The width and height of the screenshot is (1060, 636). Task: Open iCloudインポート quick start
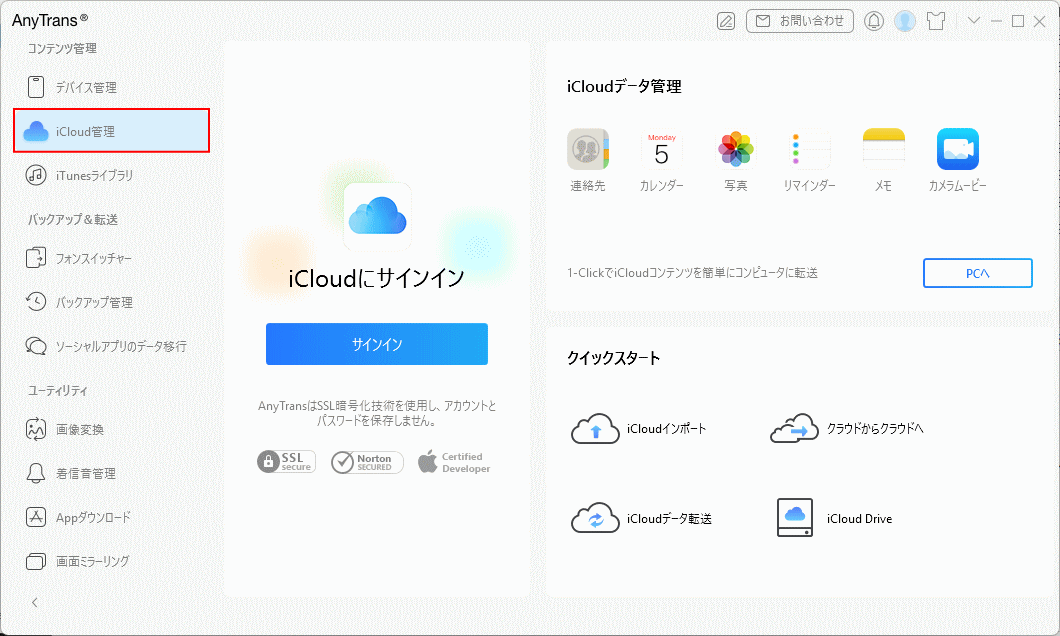[x=639, y=429]
